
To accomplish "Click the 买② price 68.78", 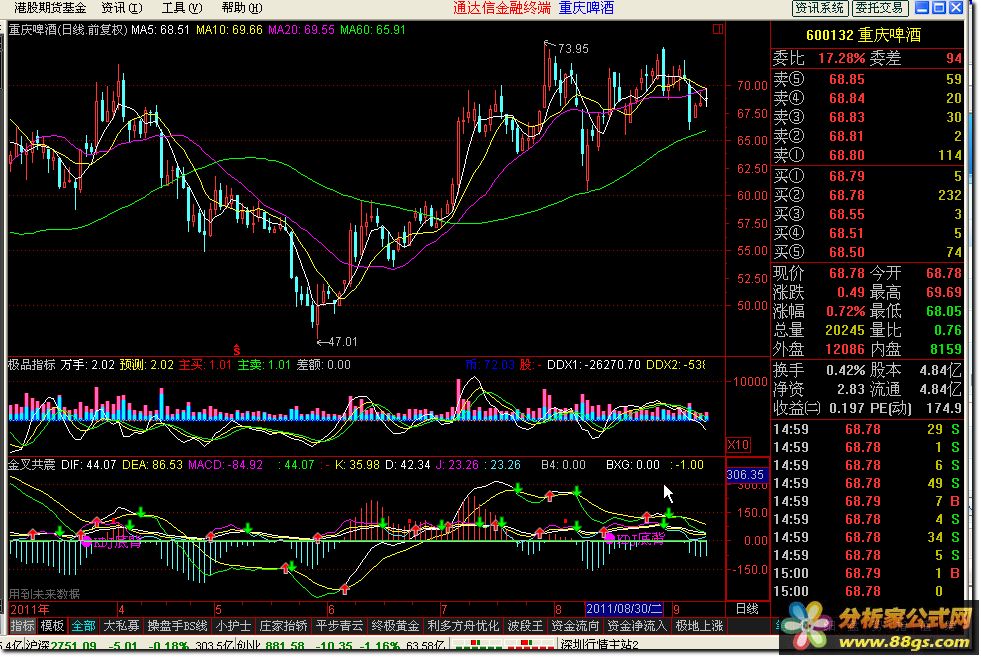I will pyautogui.click(x=846, y=195).
